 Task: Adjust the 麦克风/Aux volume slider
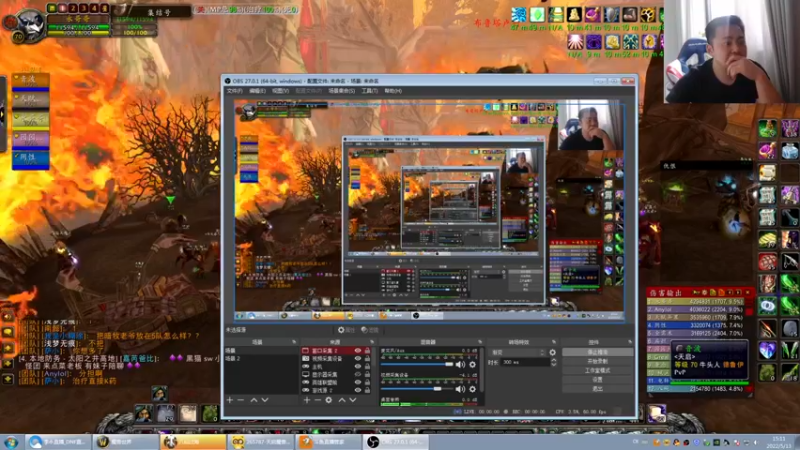point(416,364)
